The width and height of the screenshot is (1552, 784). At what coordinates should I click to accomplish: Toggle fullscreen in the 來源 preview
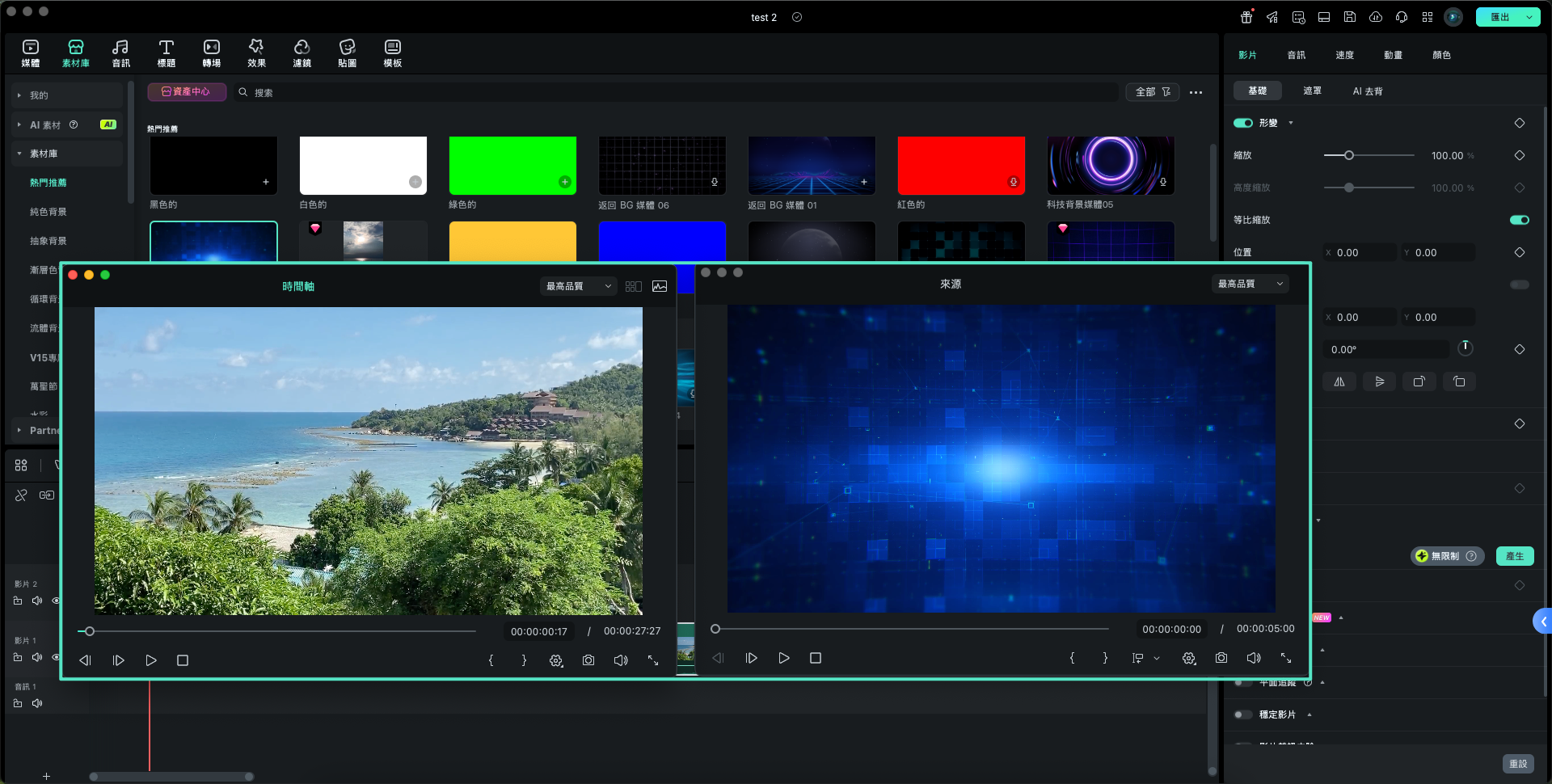(x=1286, y=658)
